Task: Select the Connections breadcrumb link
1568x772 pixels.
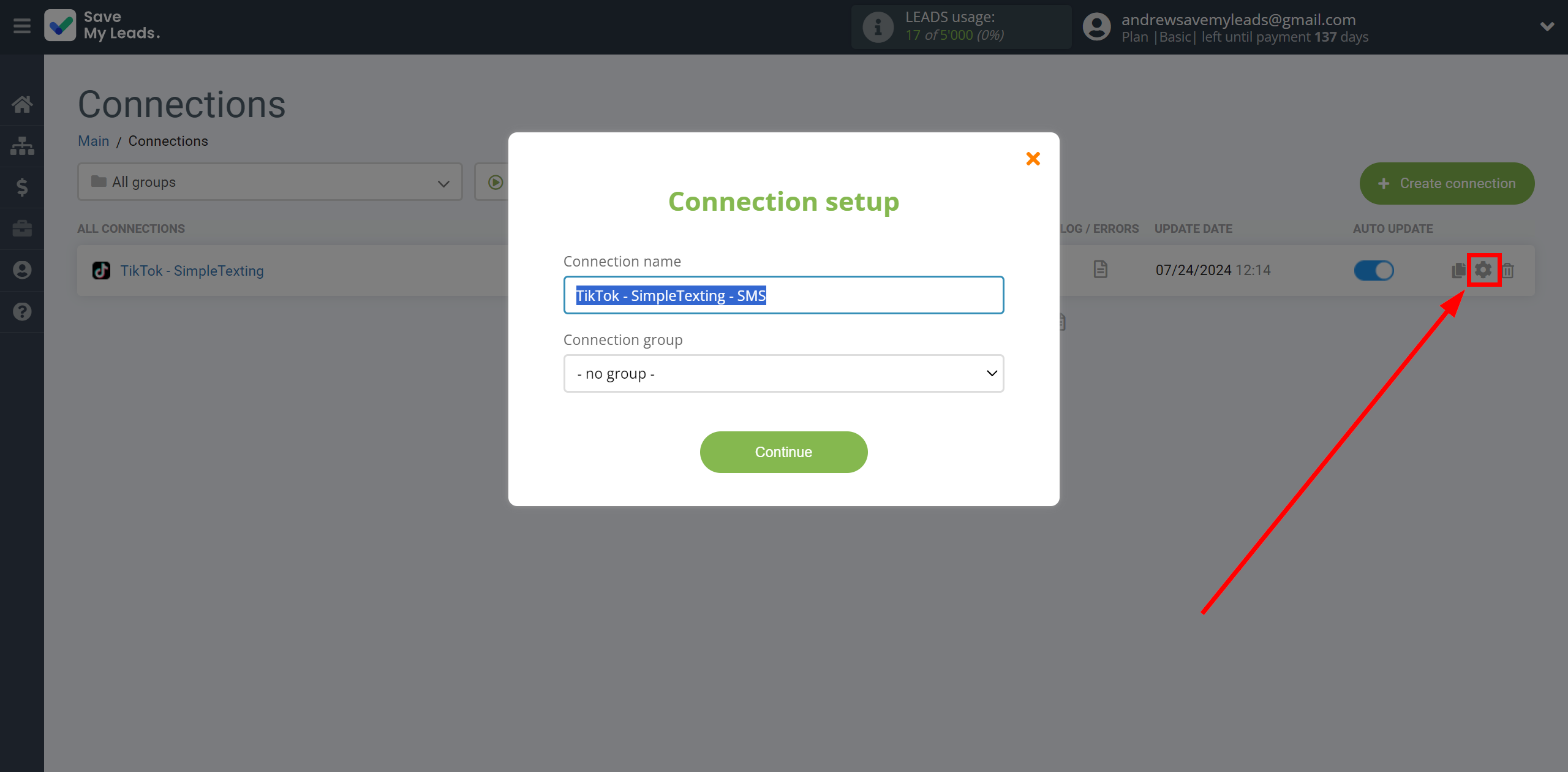Action: (x=168, y=141)
